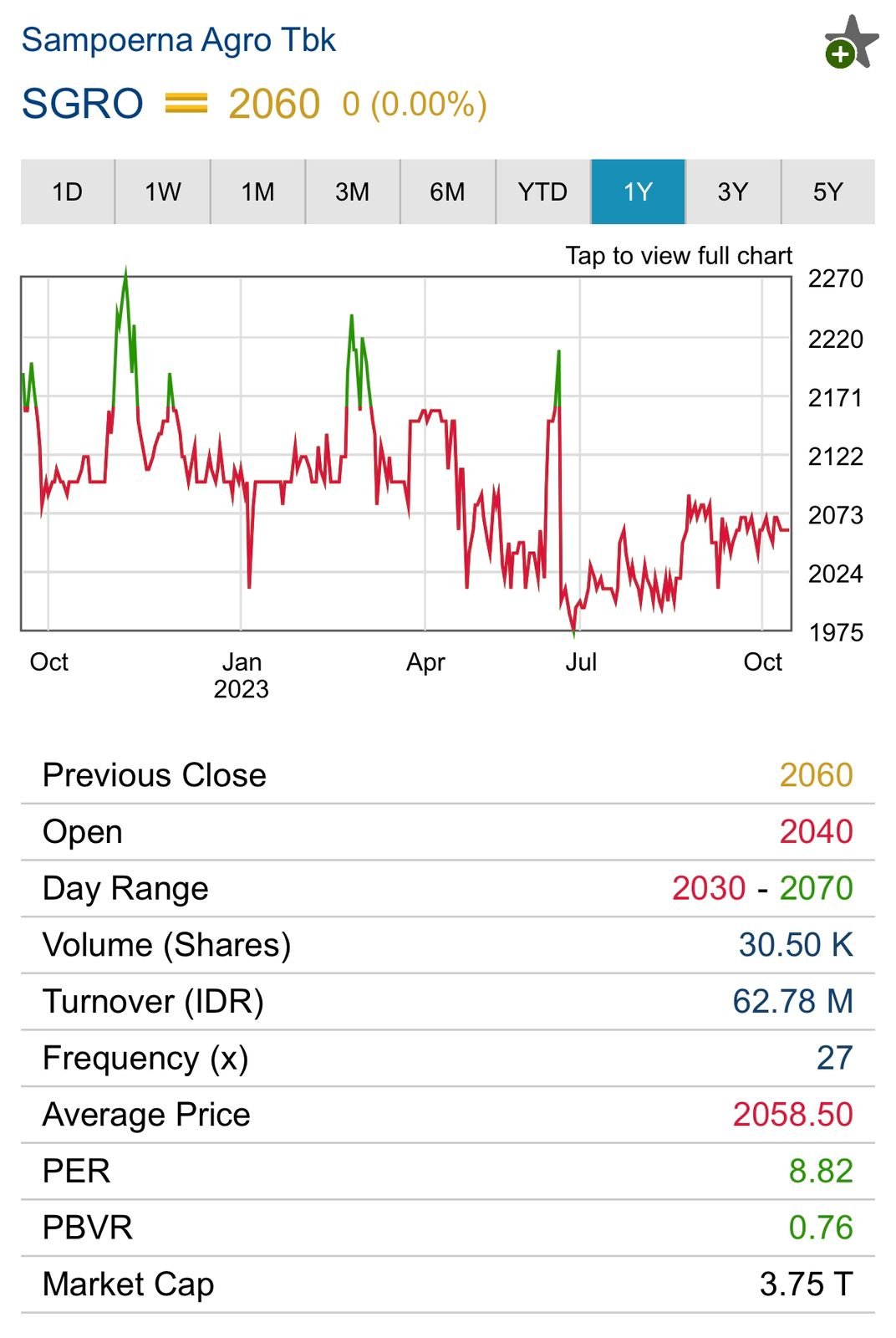896x1338 pixels.
Task: Click the active 1Y tab
Action: point(638,192)
